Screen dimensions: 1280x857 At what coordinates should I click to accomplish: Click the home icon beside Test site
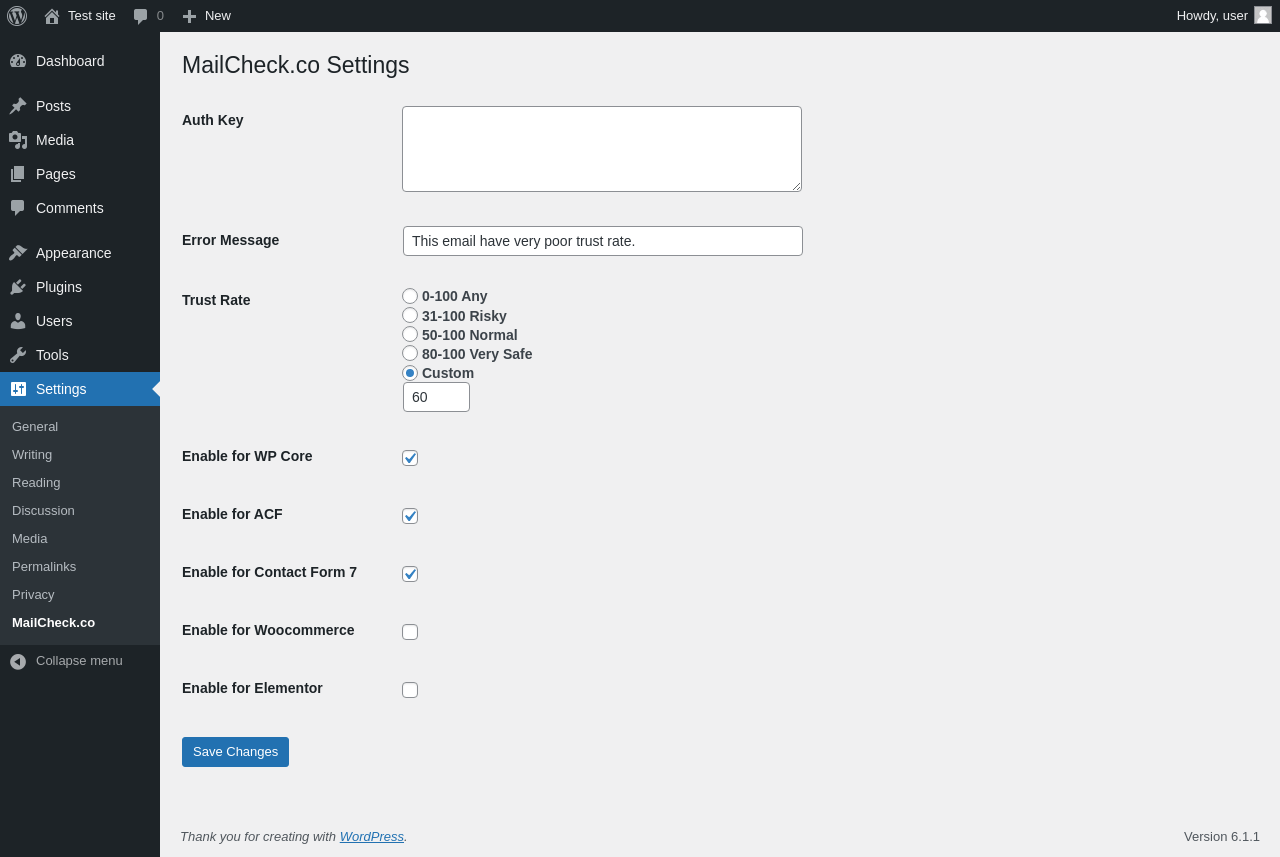click(52, 16)
